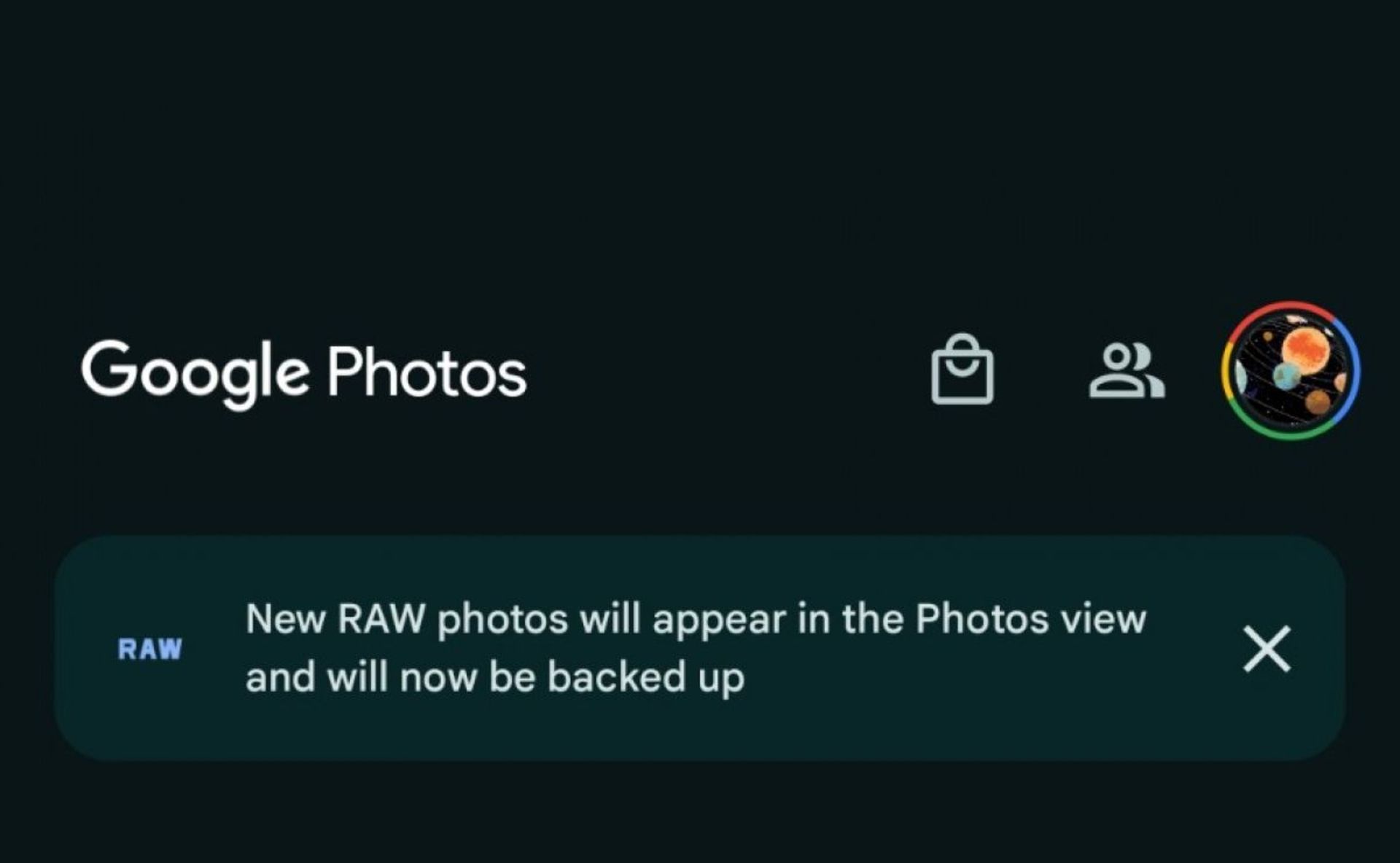
Task: Click the word Google in the header
Action: coord(195,374)
